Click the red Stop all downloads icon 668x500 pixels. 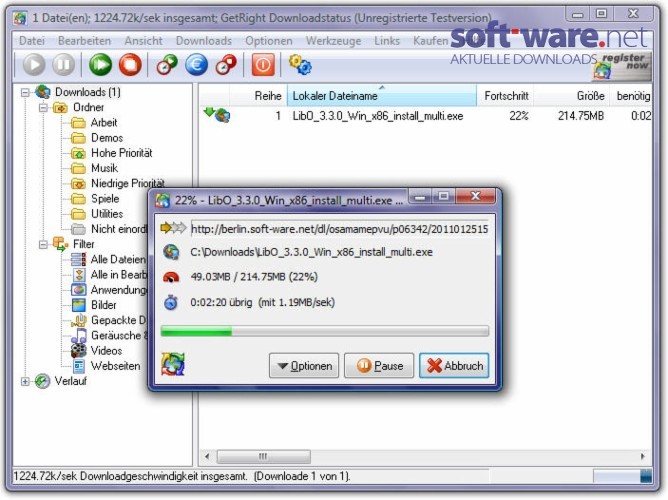click(130, 65)
